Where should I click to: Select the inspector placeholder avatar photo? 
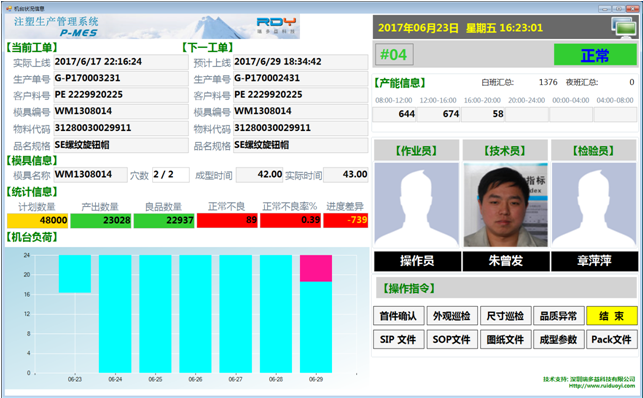[x=594, y=205]
